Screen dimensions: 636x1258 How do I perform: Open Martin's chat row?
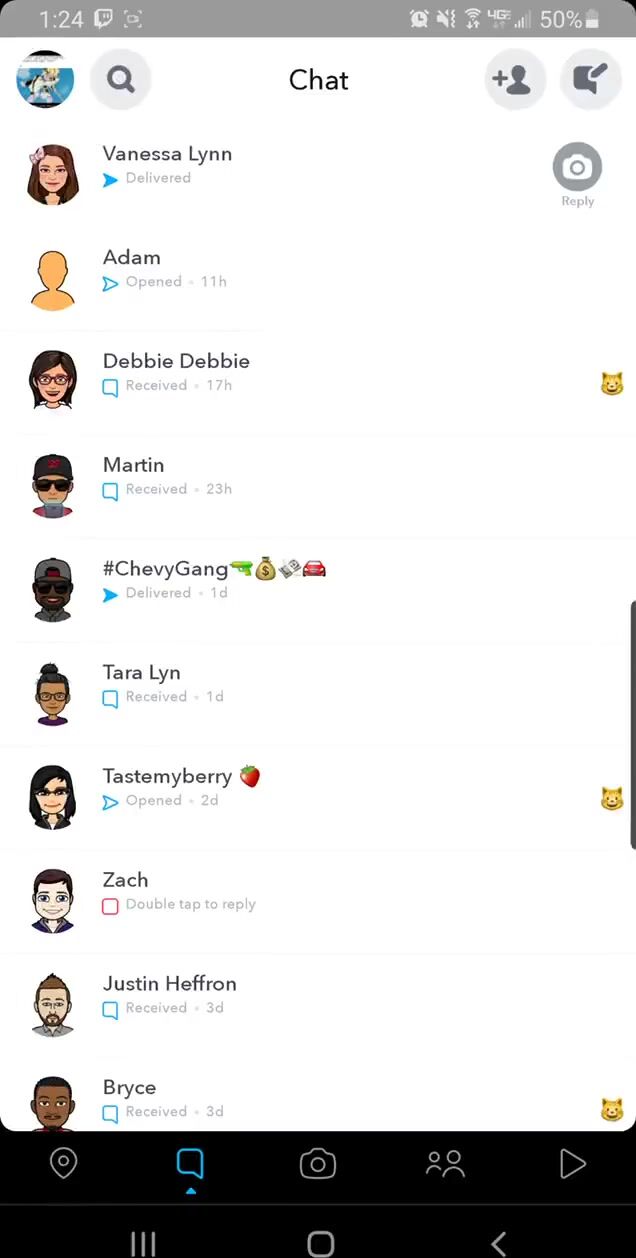318,487
